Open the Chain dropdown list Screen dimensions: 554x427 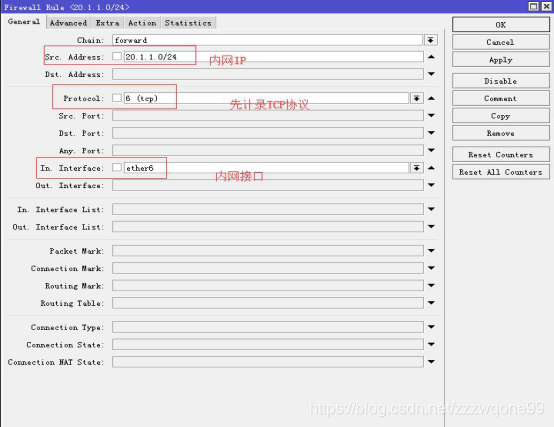tap(431, 40)
